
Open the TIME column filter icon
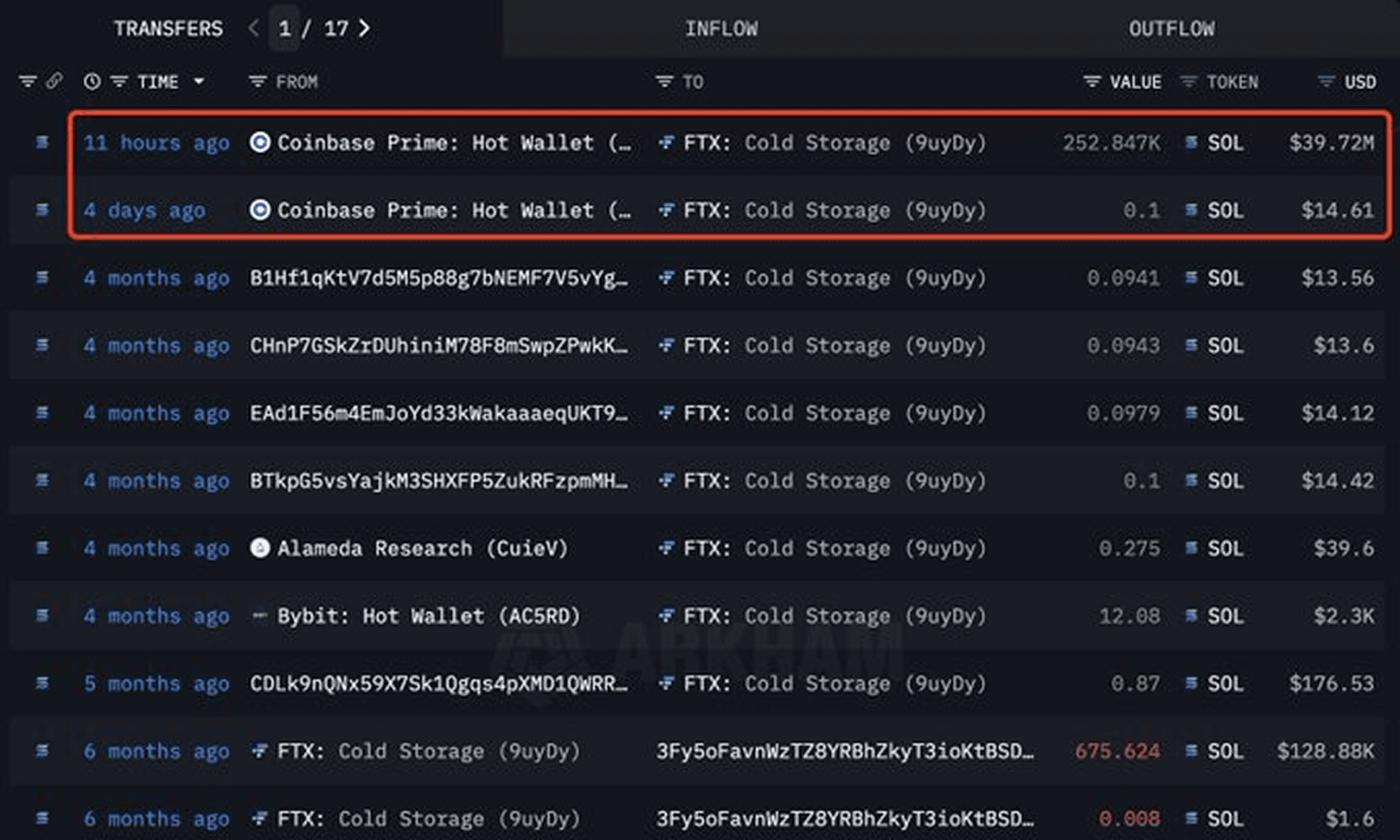[119, 82]
